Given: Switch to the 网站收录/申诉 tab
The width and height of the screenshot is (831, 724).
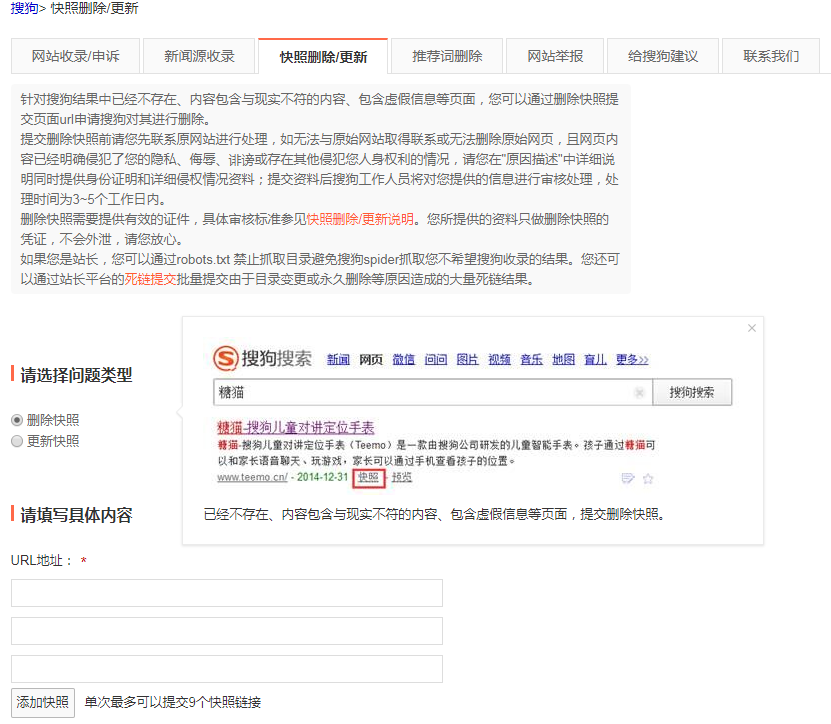Looking at the screenshot, I should [75, 56].
